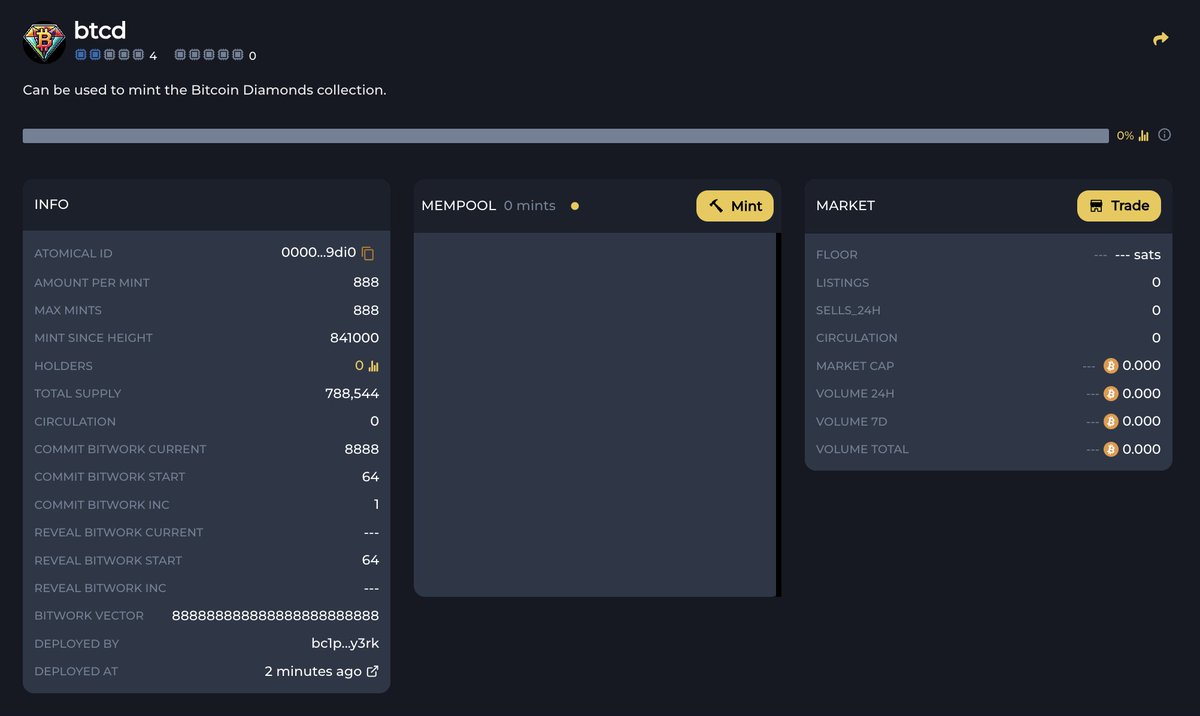The width and height of the screenshot is (1200, 716).
Task: Click the first blue chip indicator under btcd
Action: (82, 55)
